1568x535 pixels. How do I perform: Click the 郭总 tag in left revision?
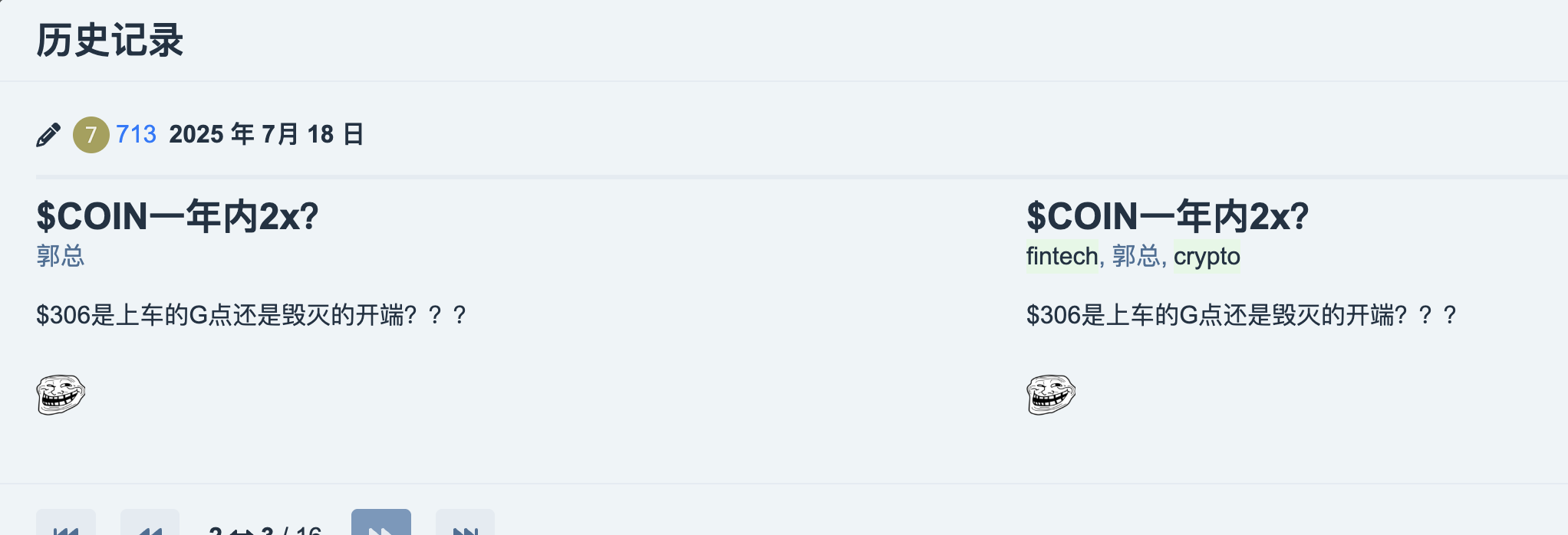61,256
